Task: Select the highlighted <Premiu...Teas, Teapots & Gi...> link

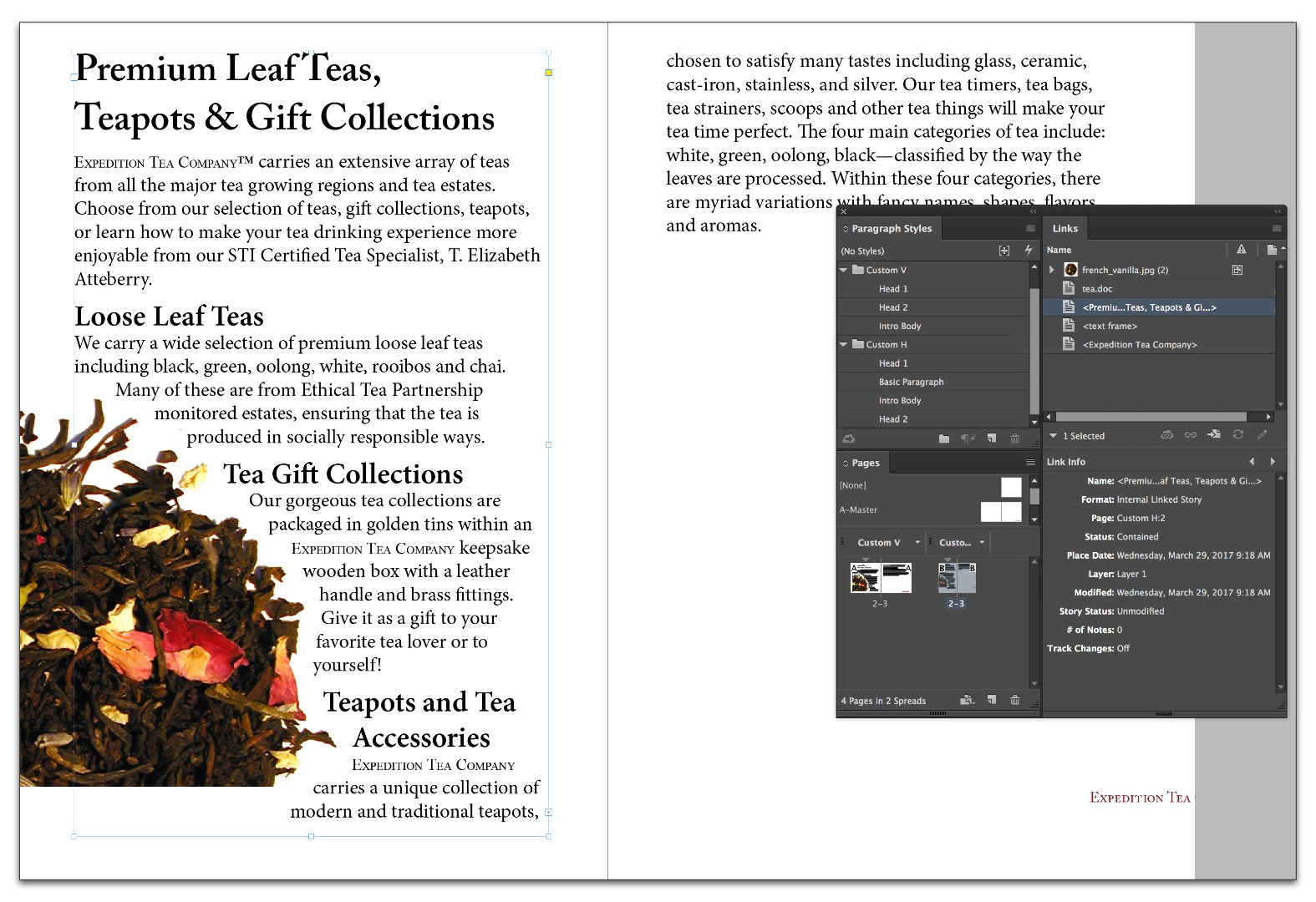Action: pyautogui.click(x=1160, y=307)
